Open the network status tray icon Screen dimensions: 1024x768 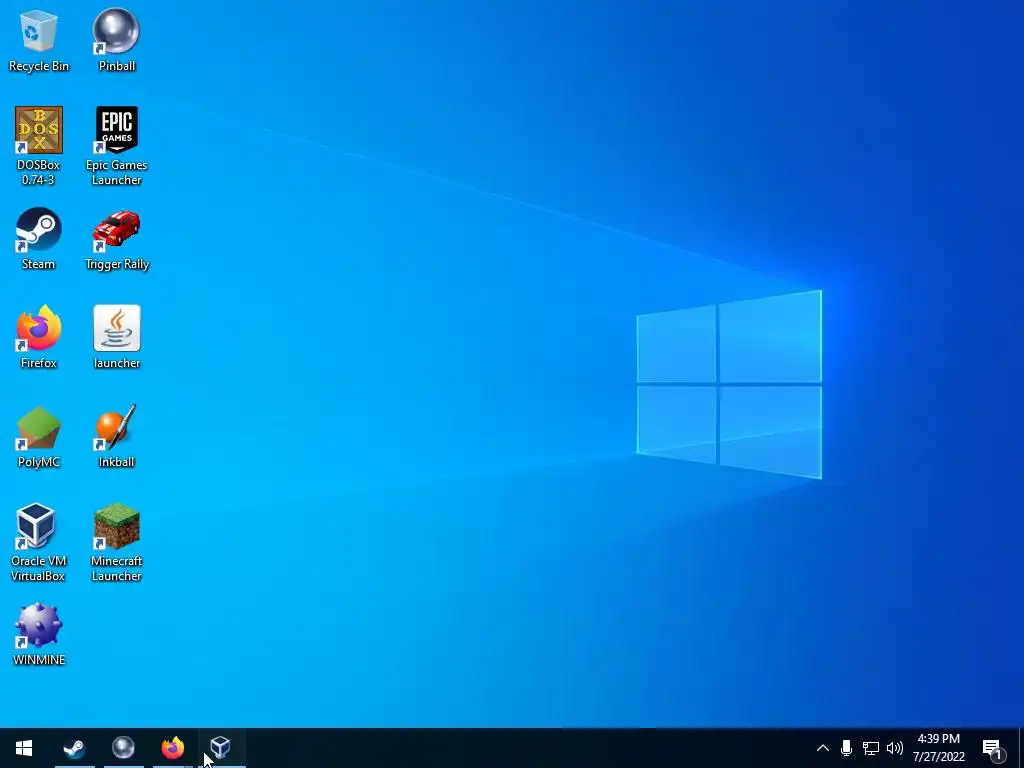871,748
